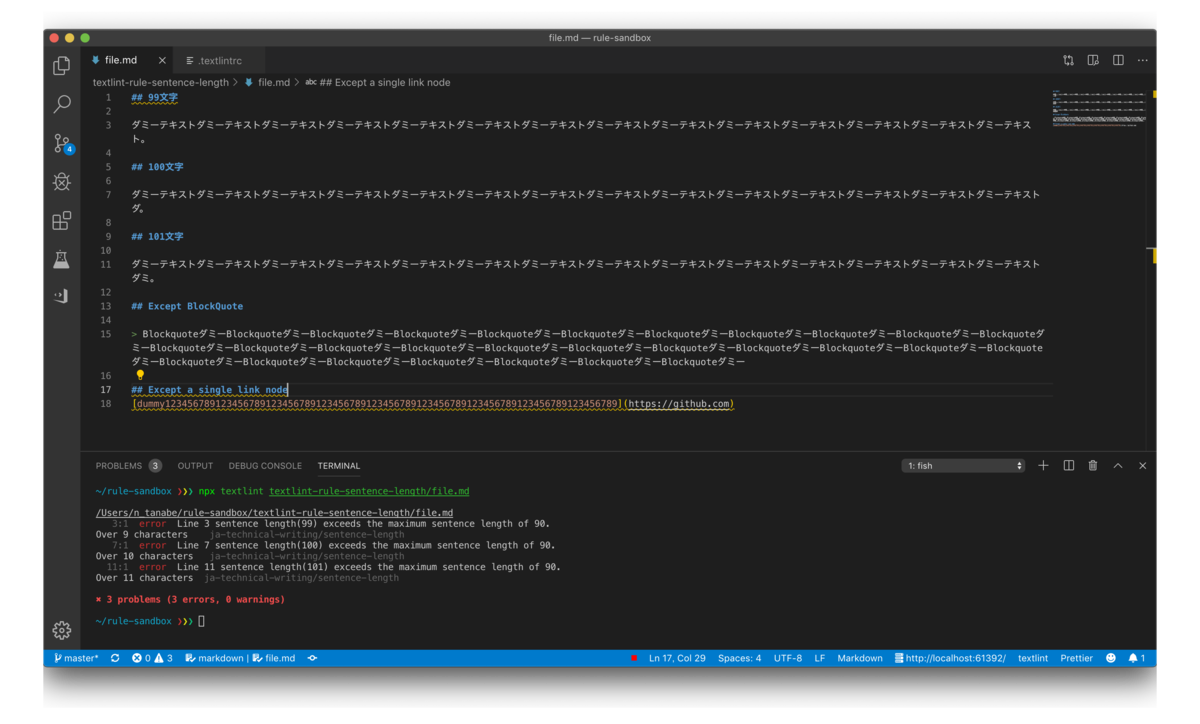Open the notifications bell in status bar
1200x724 pixels.
1137,658
